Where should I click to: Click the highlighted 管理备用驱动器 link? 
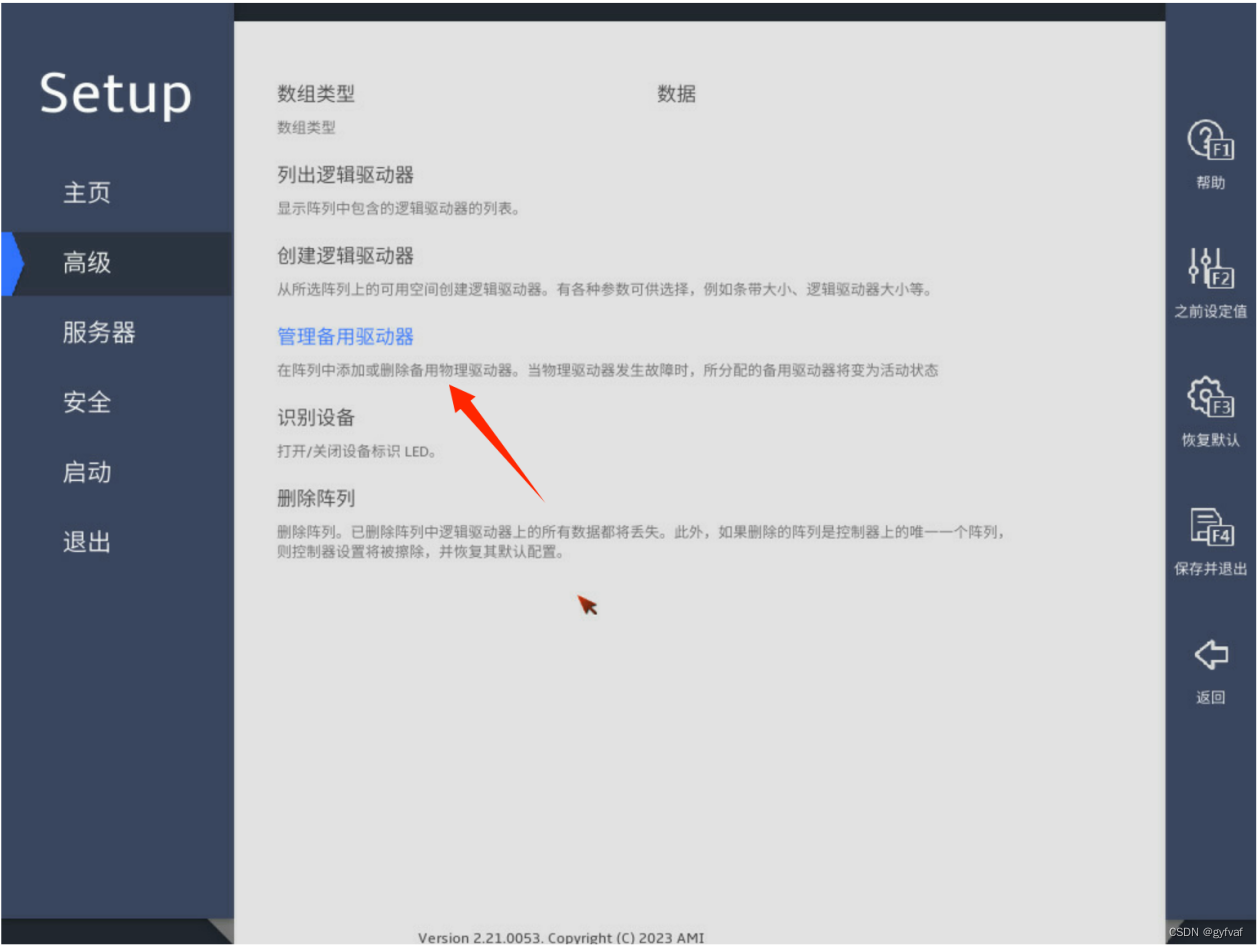345,337
